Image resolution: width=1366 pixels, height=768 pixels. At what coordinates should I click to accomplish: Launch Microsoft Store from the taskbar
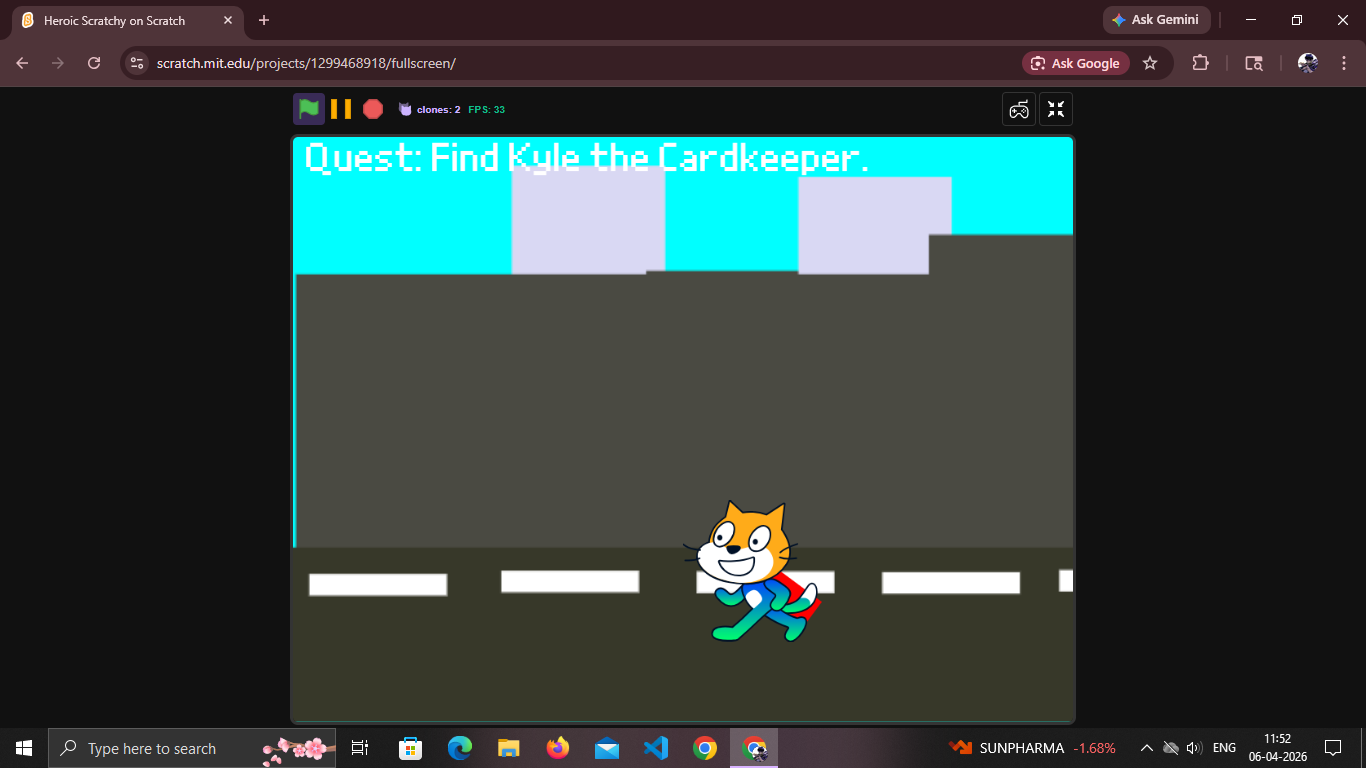click(x=410, y=748)
